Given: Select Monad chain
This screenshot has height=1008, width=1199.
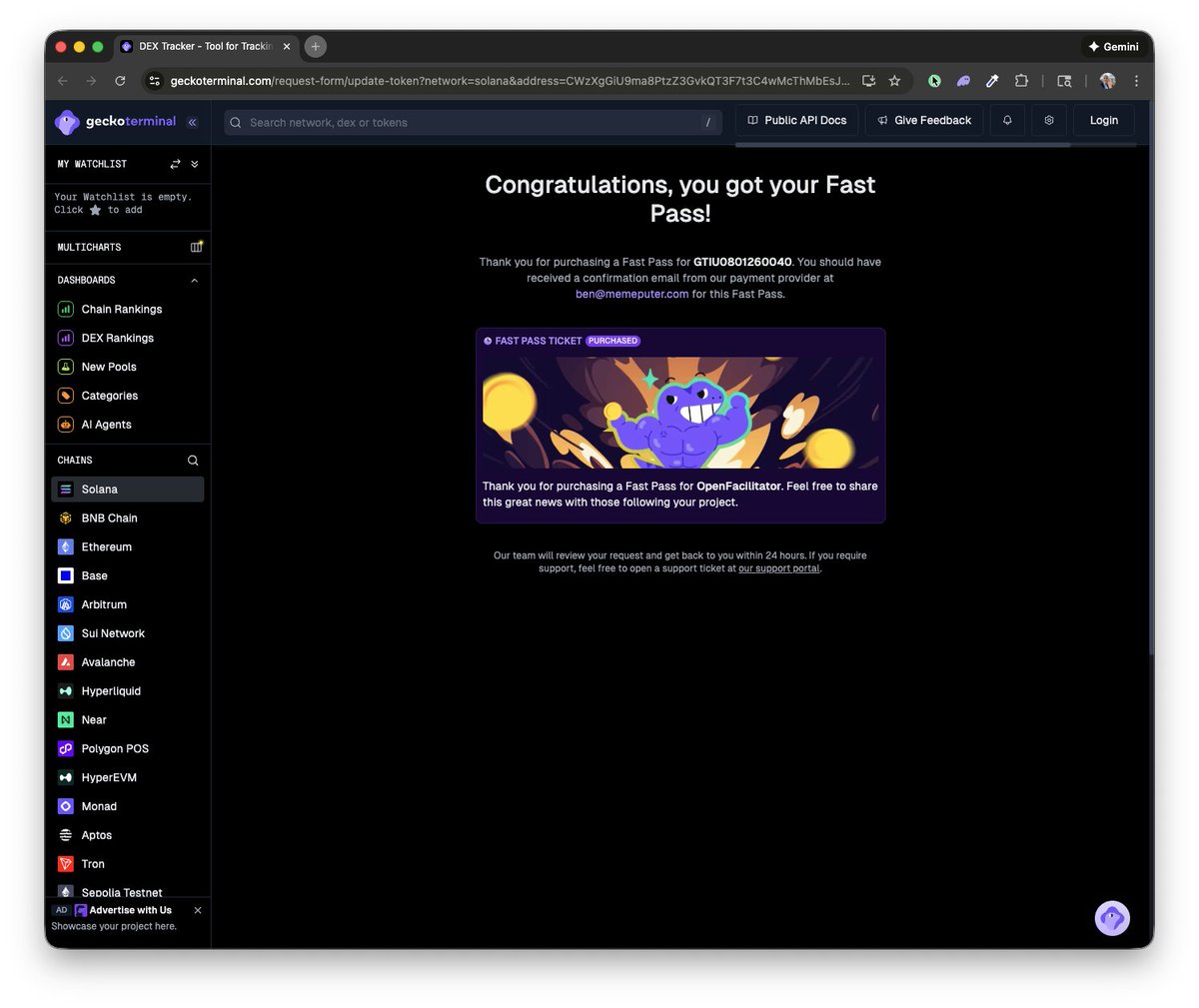Looking at the screenshot, I should [x=127, y=807].
